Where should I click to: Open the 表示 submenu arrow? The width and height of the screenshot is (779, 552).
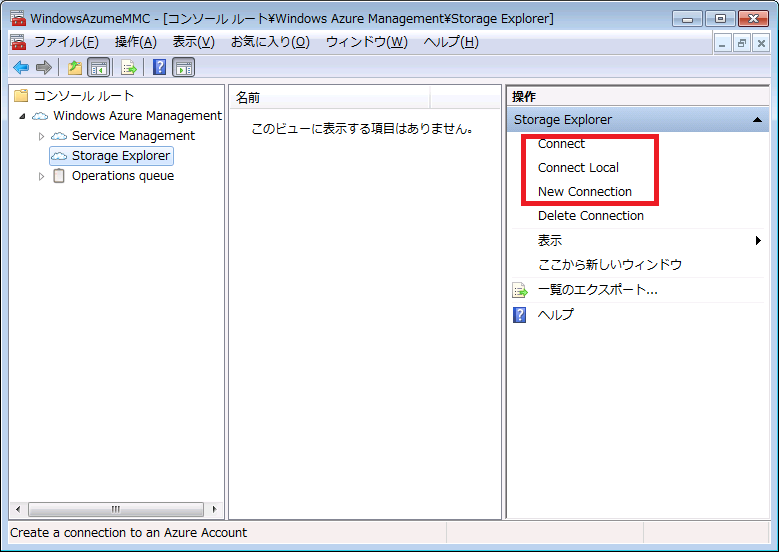(758, 240)
